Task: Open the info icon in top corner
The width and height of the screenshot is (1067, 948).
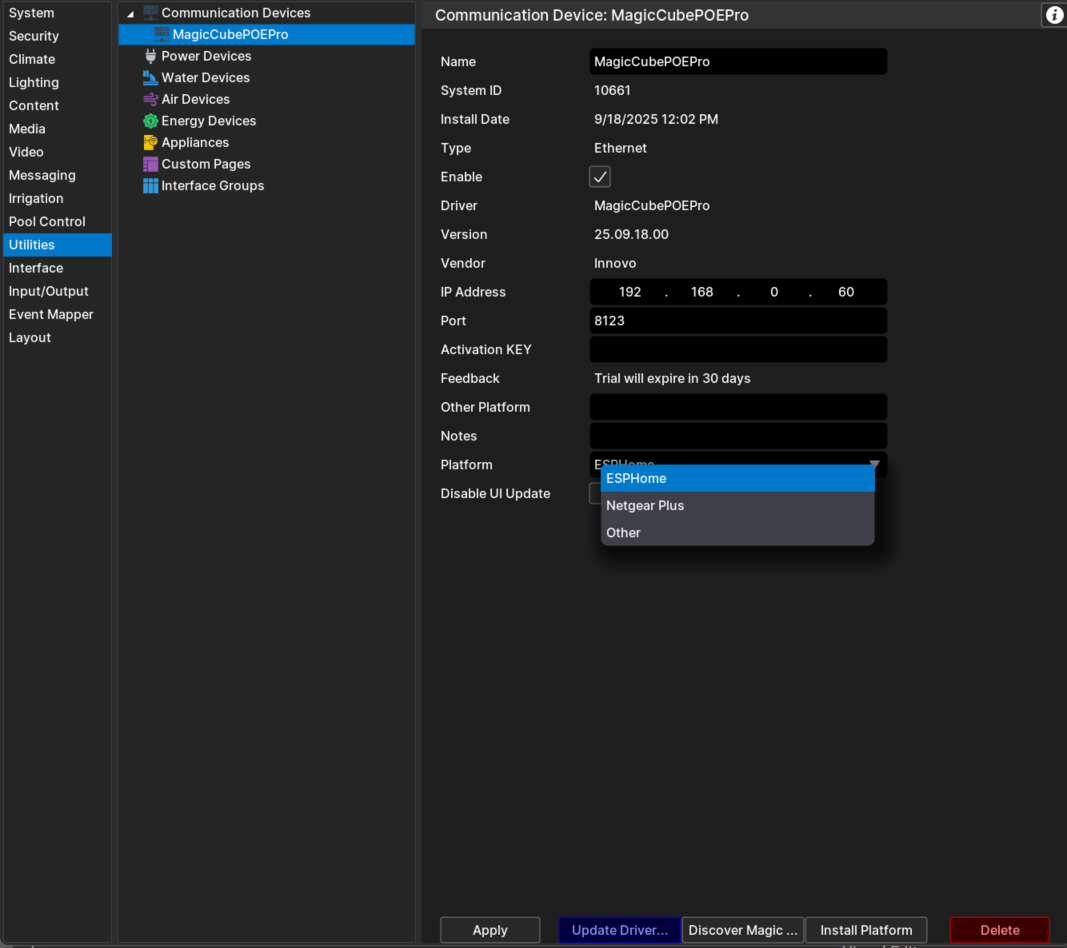Action: tap(1054, 15)
